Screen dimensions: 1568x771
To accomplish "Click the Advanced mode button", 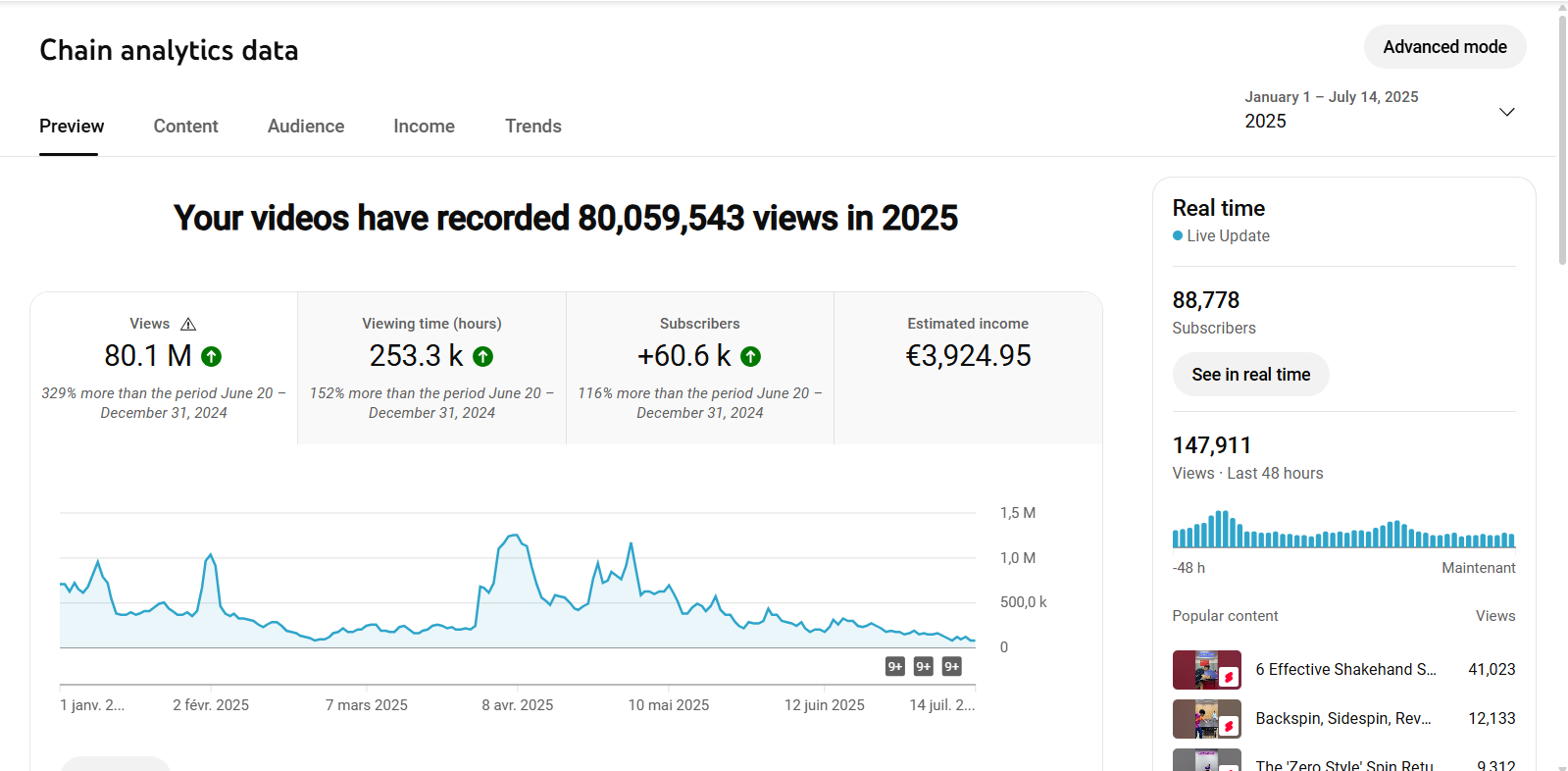I will point(1443,47).
